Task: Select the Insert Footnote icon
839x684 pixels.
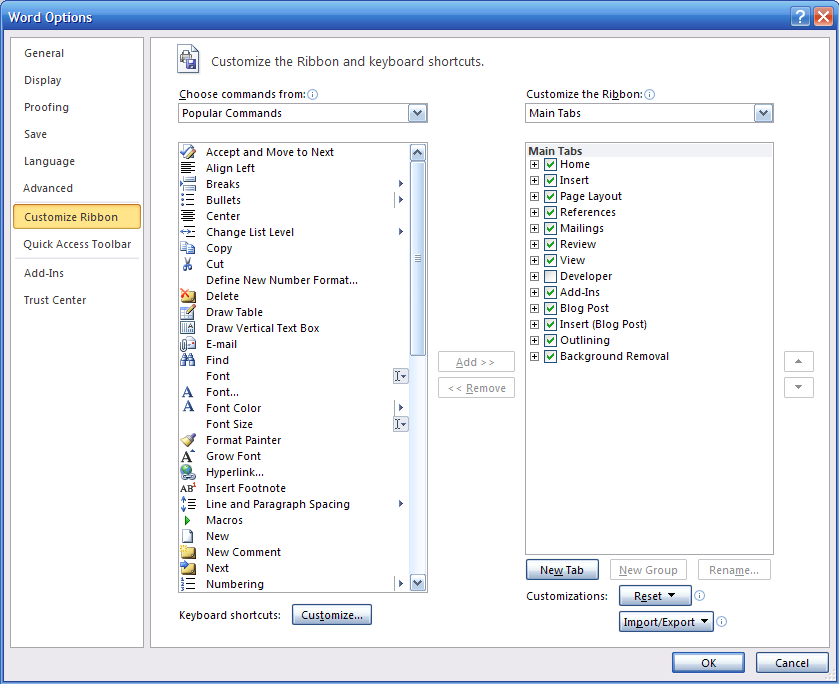Action: (x=188, y=488)
